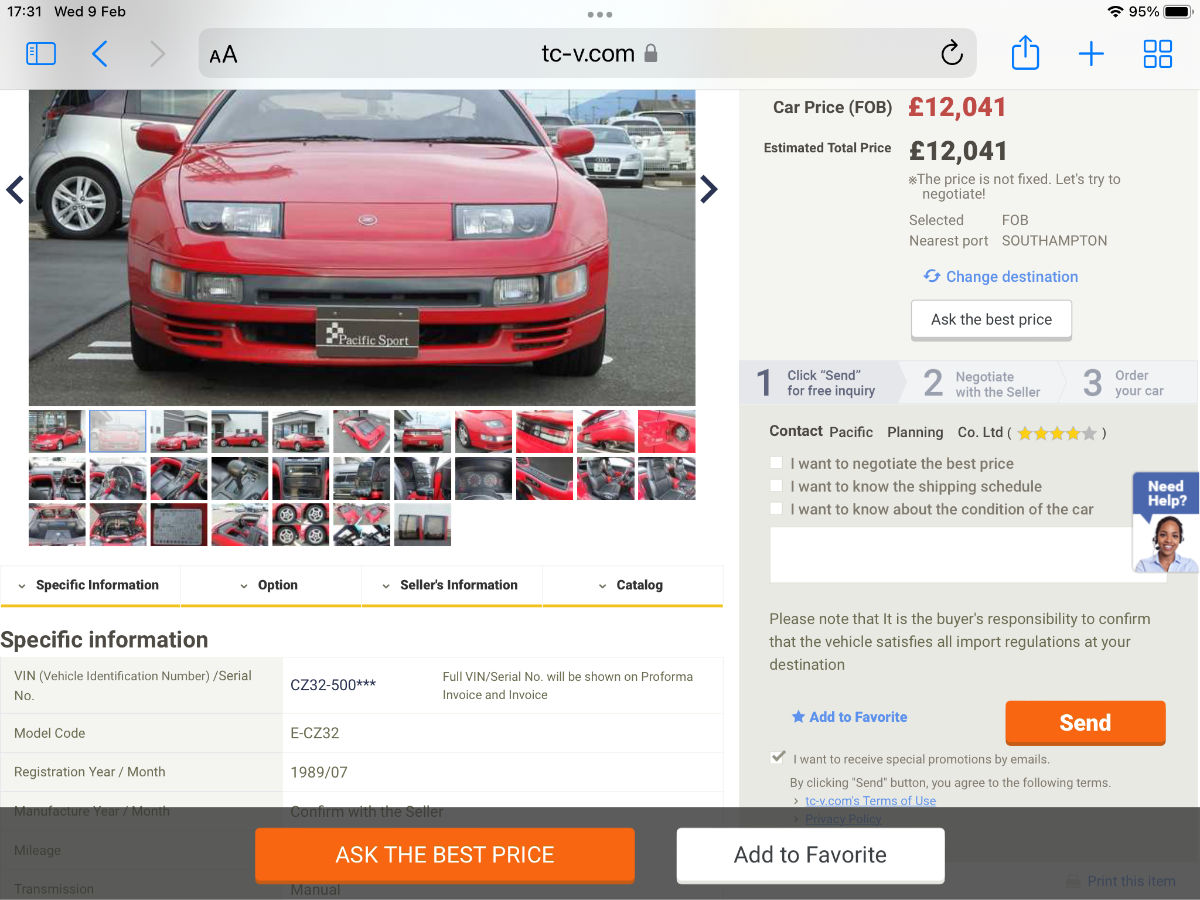Reload the tc-v.com page
This screenshot has width=1200, height=900.
pos(951,53)
